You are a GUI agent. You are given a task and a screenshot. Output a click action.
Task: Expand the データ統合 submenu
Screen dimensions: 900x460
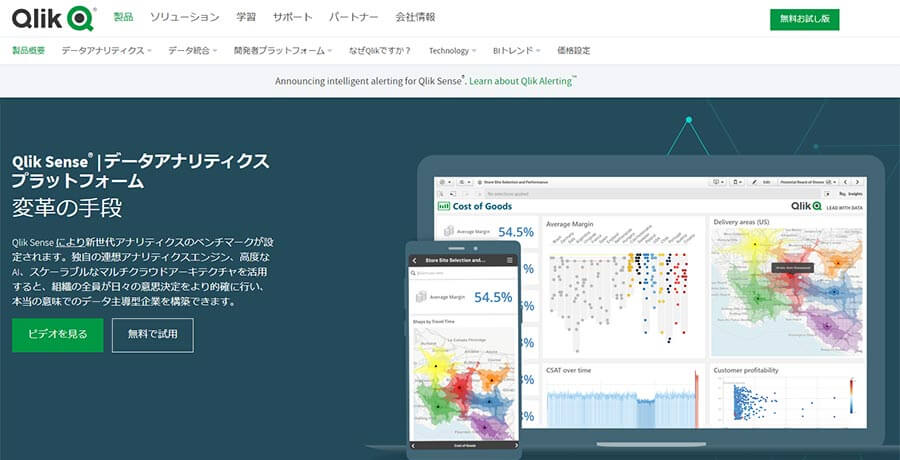coord(192,50)
